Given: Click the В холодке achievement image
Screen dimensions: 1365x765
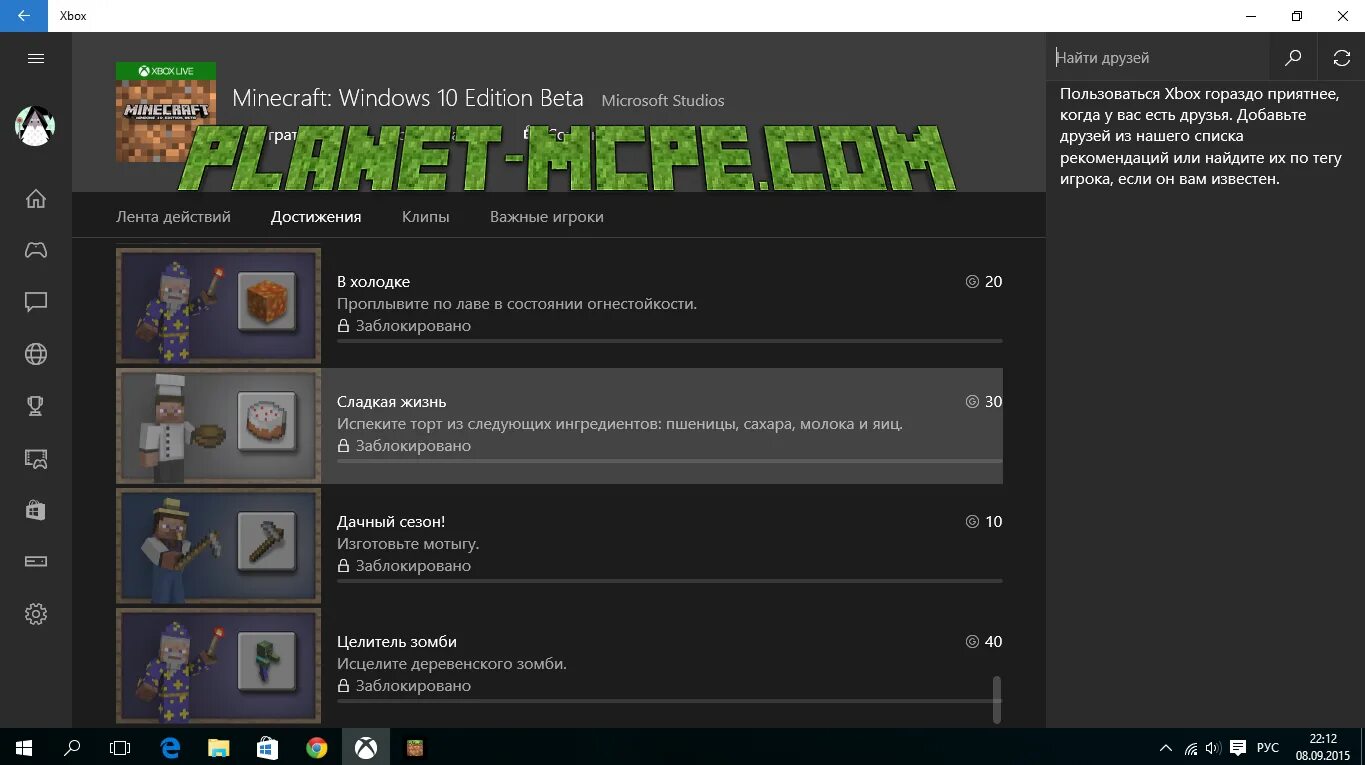Looking at the screenshot, I should (219, 305).
